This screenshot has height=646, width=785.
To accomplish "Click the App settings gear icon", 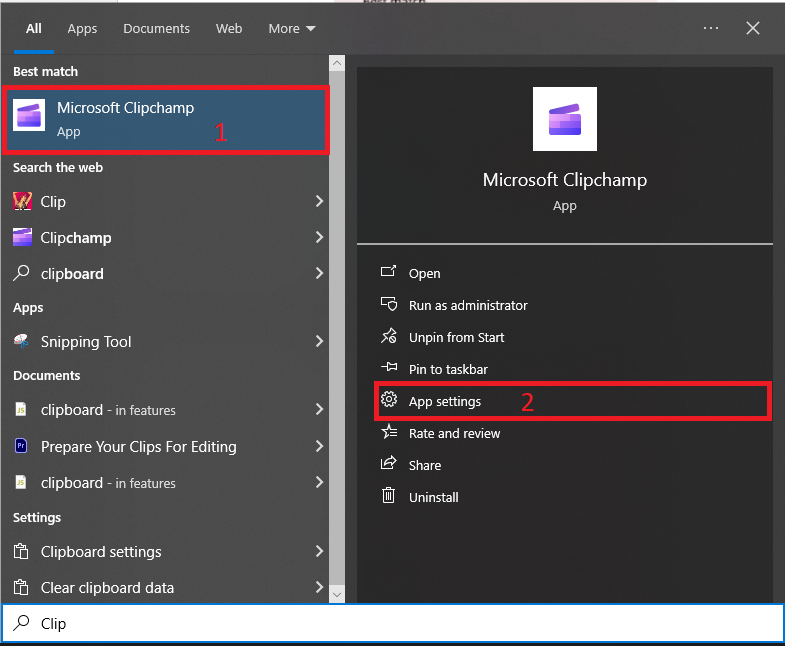I will click(x=389, y=401).
